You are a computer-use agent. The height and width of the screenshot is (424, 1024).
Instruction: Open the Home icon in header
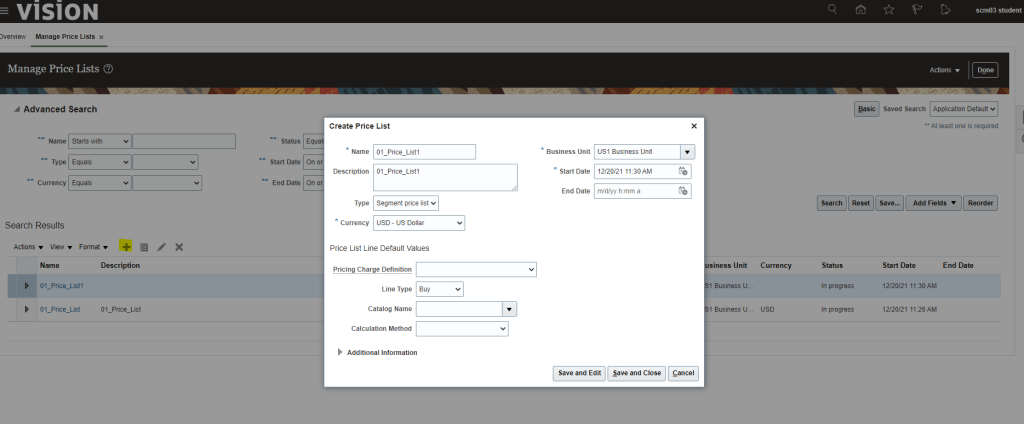pyautogui.click(x=860, y=10)
